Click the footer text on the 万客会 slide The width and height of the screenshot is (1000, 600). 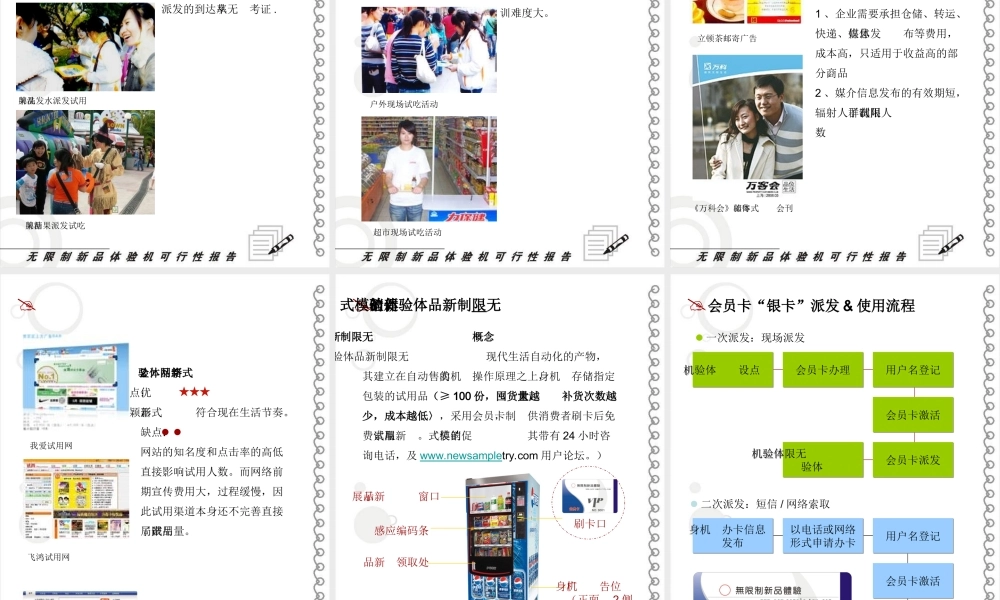tap(802, 256)
